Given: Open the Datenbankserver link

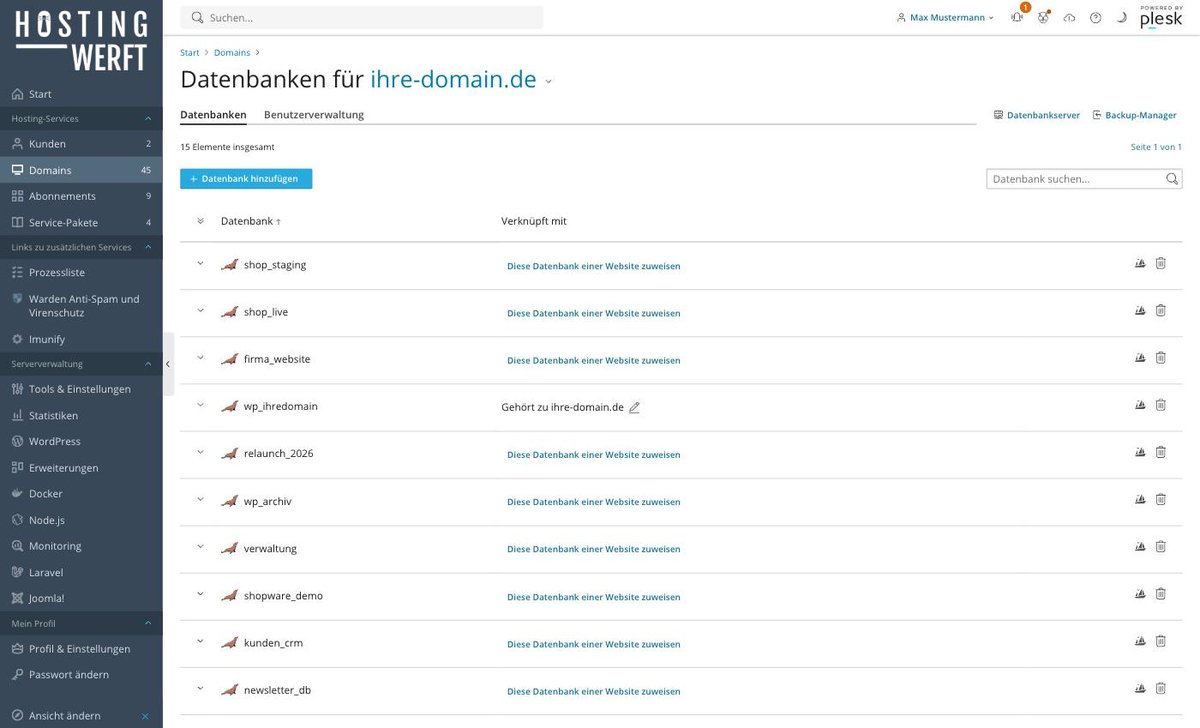Looking at the screenshot, I should click(1037, 115).
